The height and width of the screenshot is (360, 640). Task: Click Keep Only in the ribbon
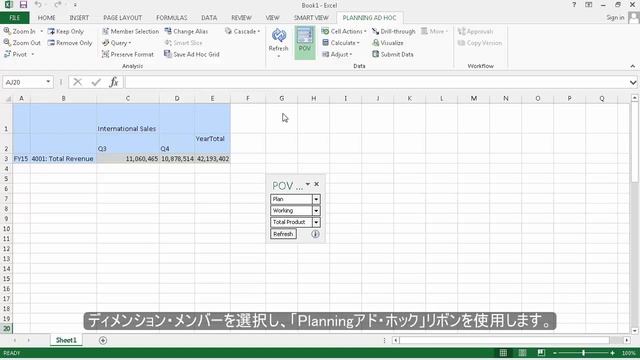(65, 31)
